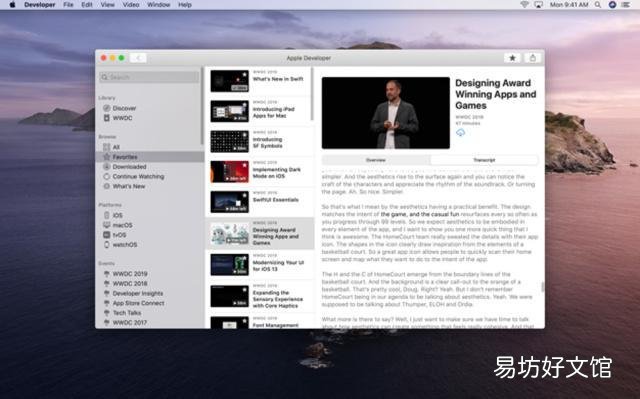
Task: Open Spotlight search in menu bar
Action: [598, 5]
